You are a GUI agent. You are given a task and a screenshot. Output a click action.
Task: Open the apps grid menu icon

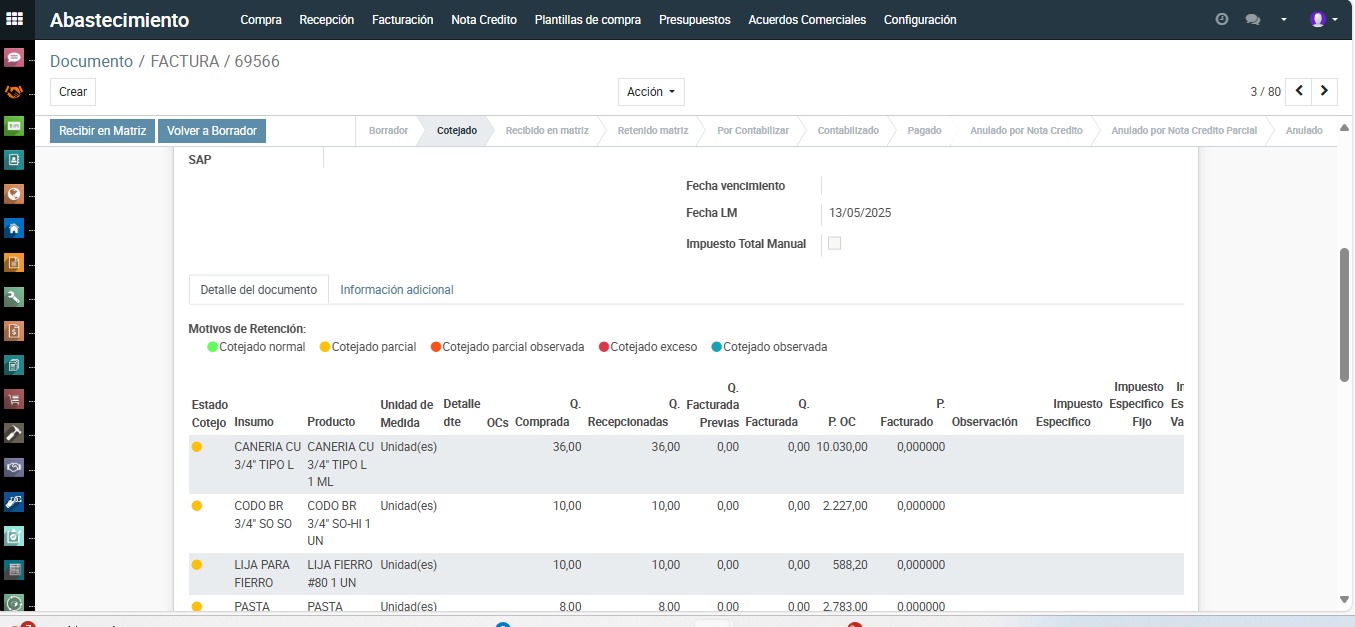pyautogui.click(x=15, y=19)
